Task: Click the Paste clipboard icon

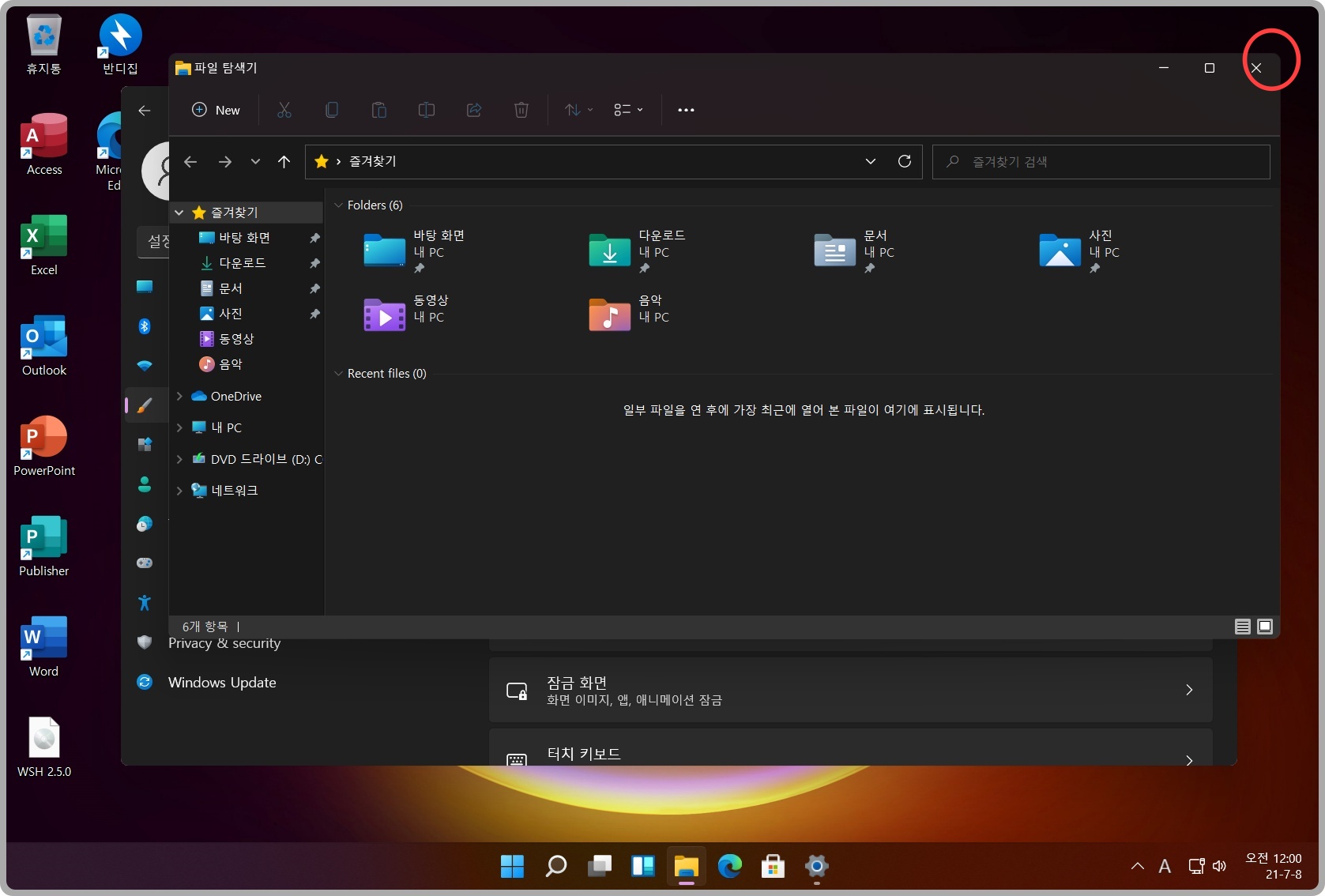Action: point(379,110)
